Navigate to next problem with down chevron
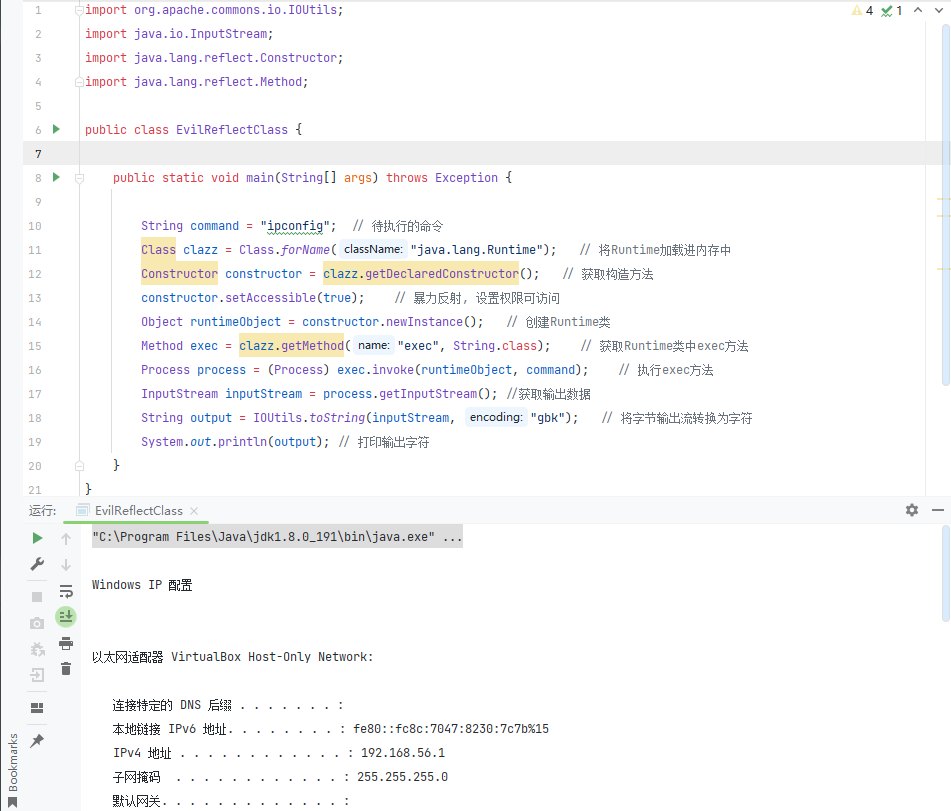951x811 pixels. [x=941, y=10]
